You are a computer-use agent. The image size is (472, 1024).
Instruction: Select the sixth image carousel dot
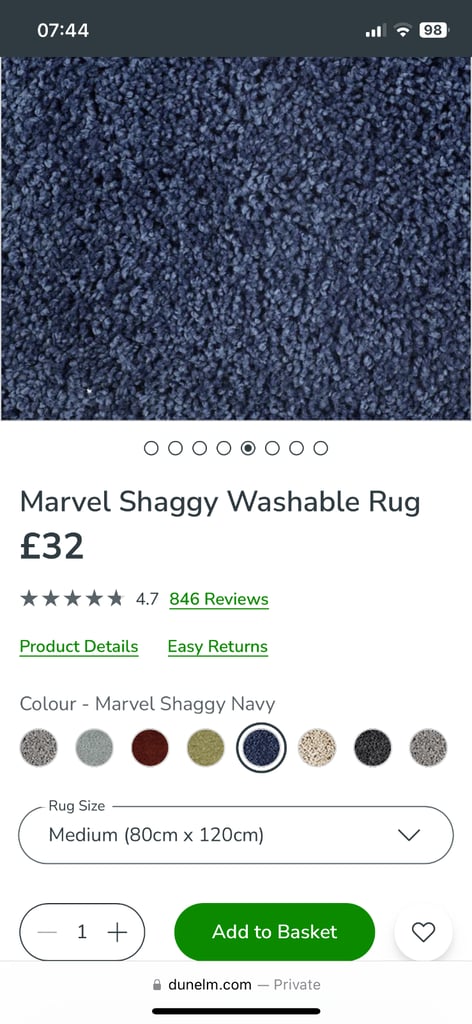(x=272, y=448)
